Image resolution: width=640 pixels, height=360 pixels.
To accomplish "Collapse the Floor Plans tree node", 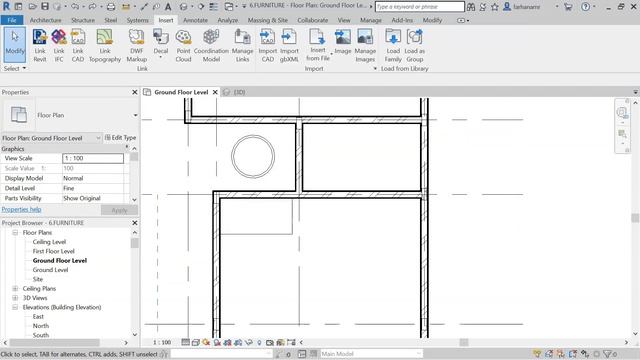I will [x=15, y=232].
